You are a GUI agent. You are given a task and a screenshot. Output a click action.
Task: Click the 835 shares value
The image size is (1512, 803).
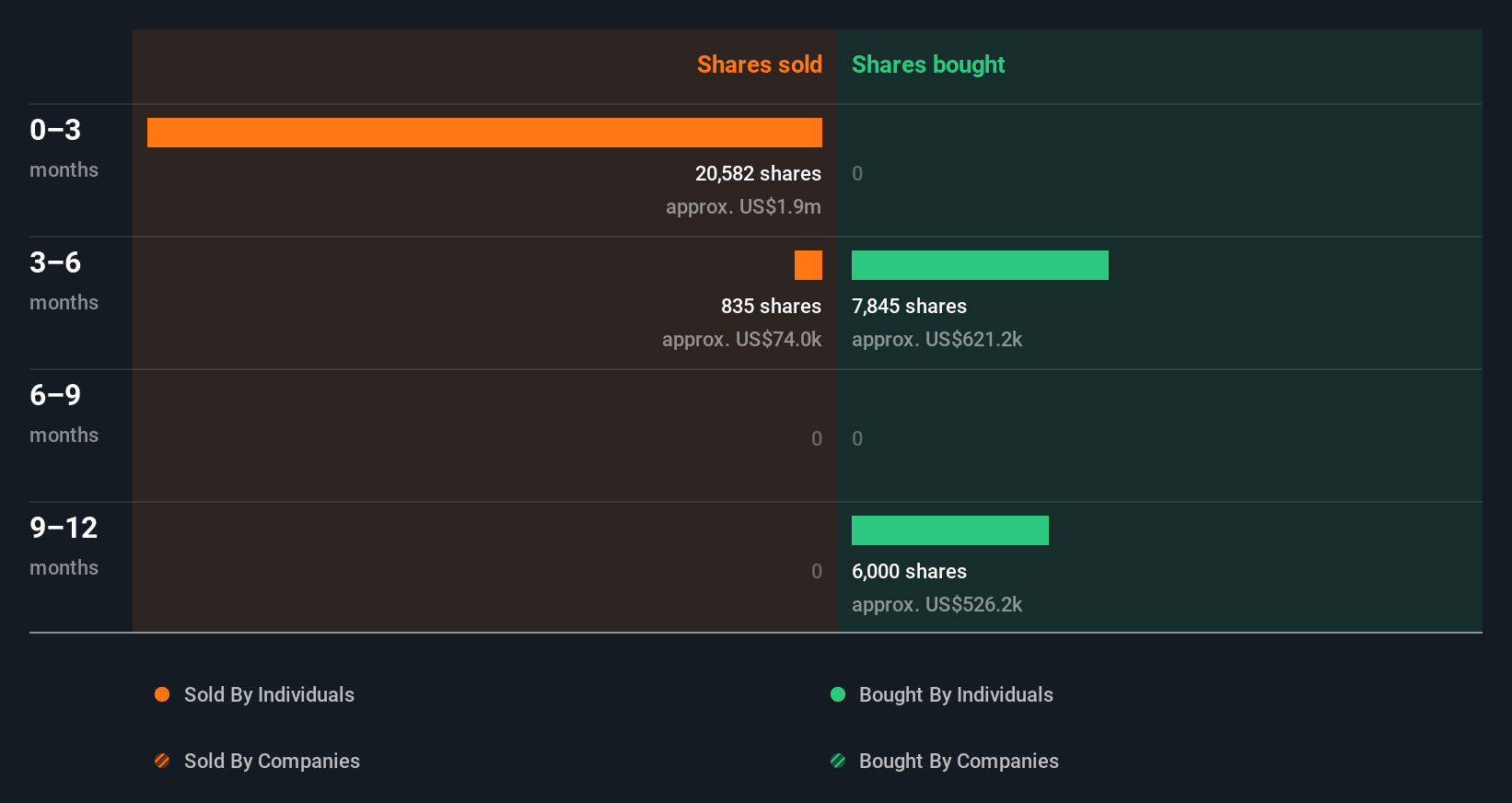771,306
